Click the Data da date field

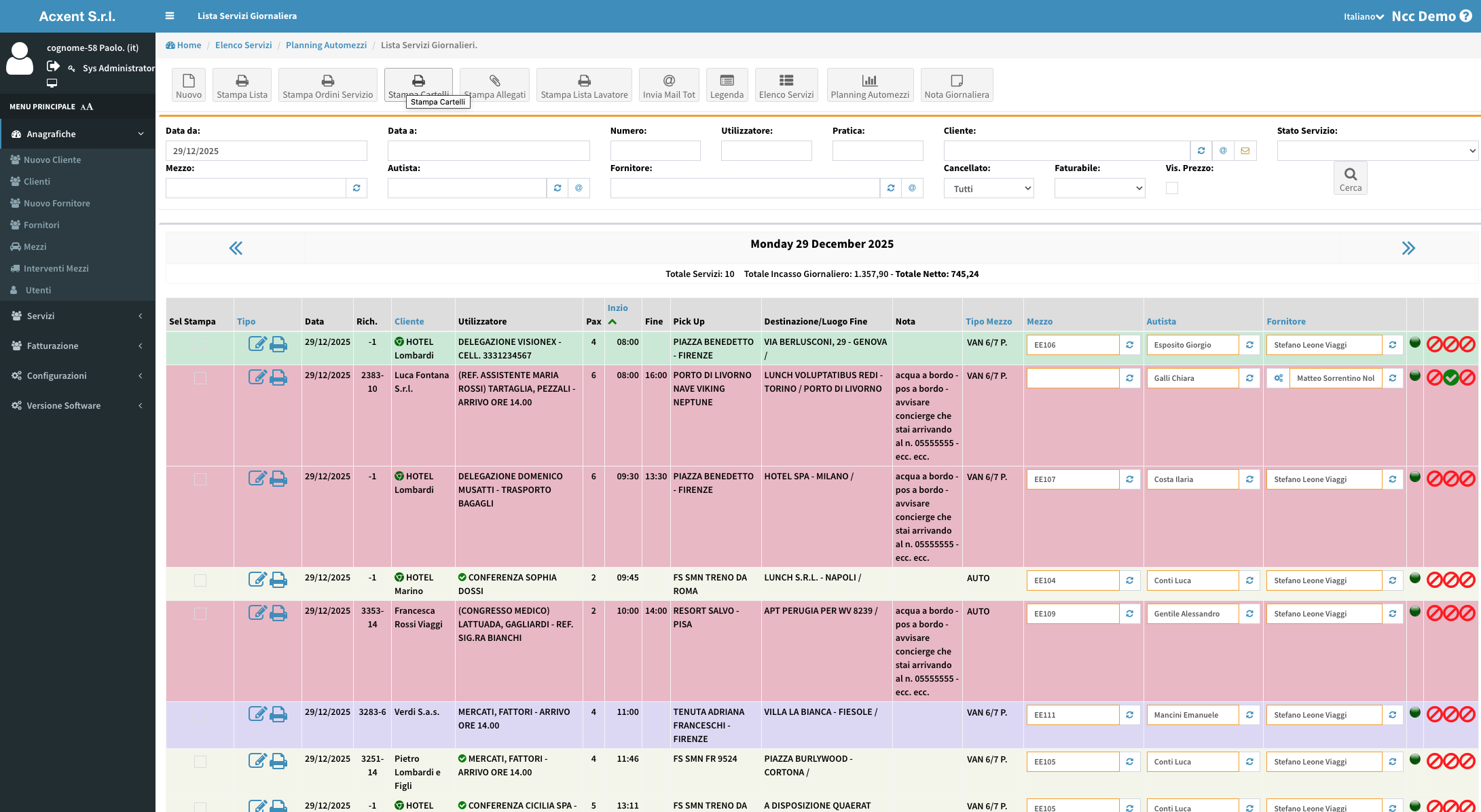click(266, 151)
